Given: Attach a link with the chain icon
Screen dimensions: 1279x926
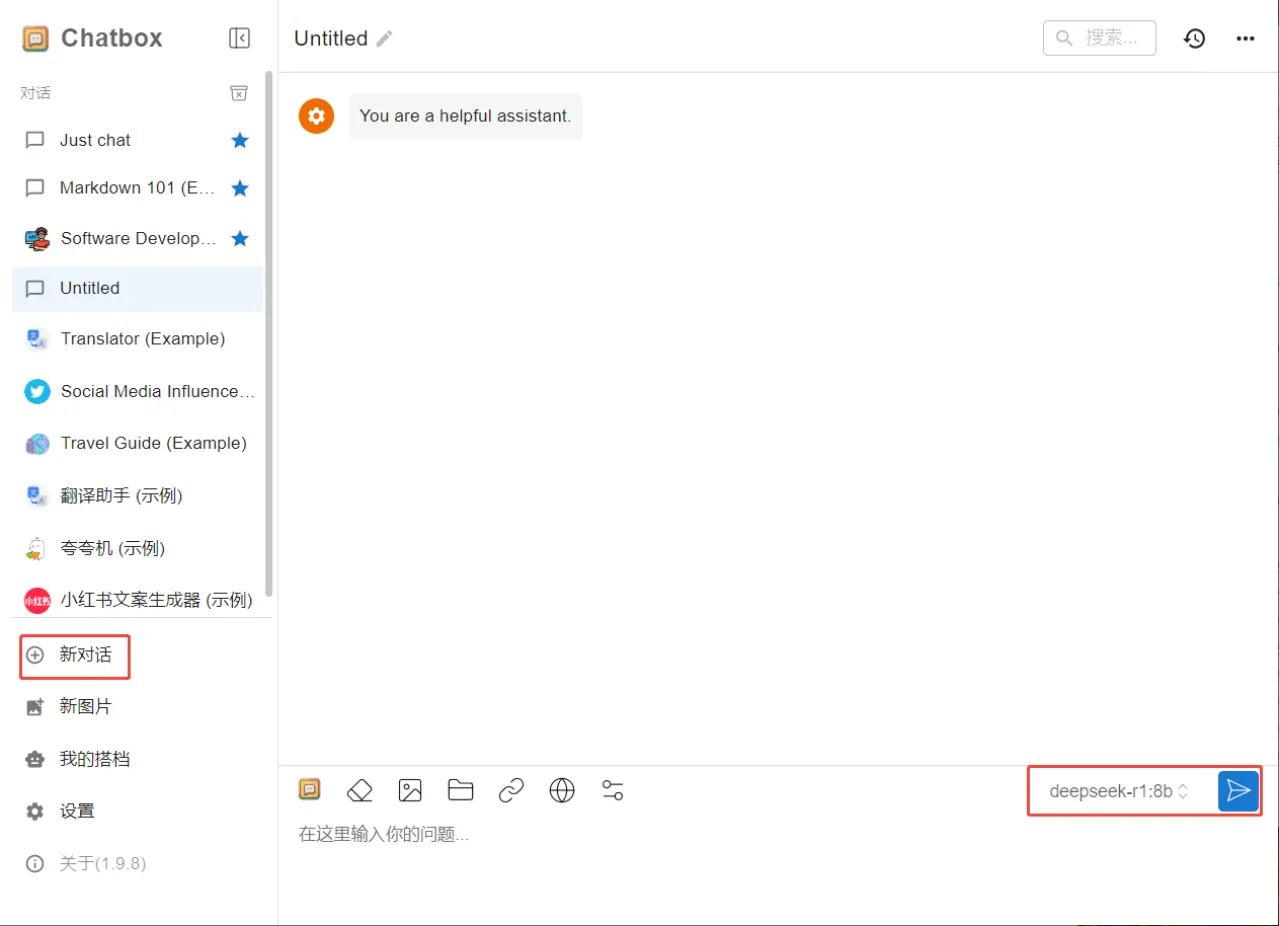Looking at the screenshot, I should 511,791.
